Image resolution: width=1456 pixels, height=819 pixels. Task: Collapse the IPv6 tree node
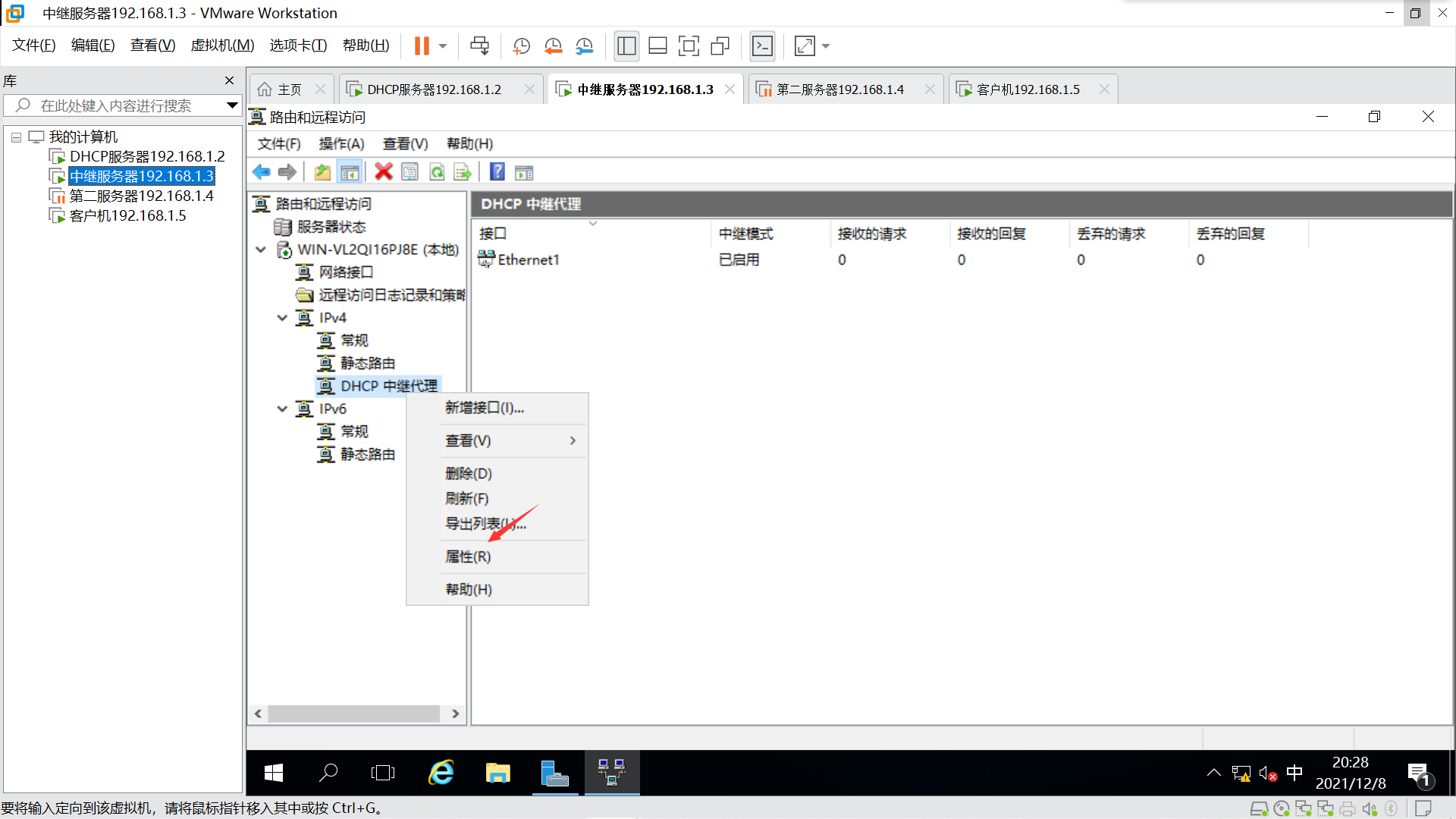pos(282,409)
